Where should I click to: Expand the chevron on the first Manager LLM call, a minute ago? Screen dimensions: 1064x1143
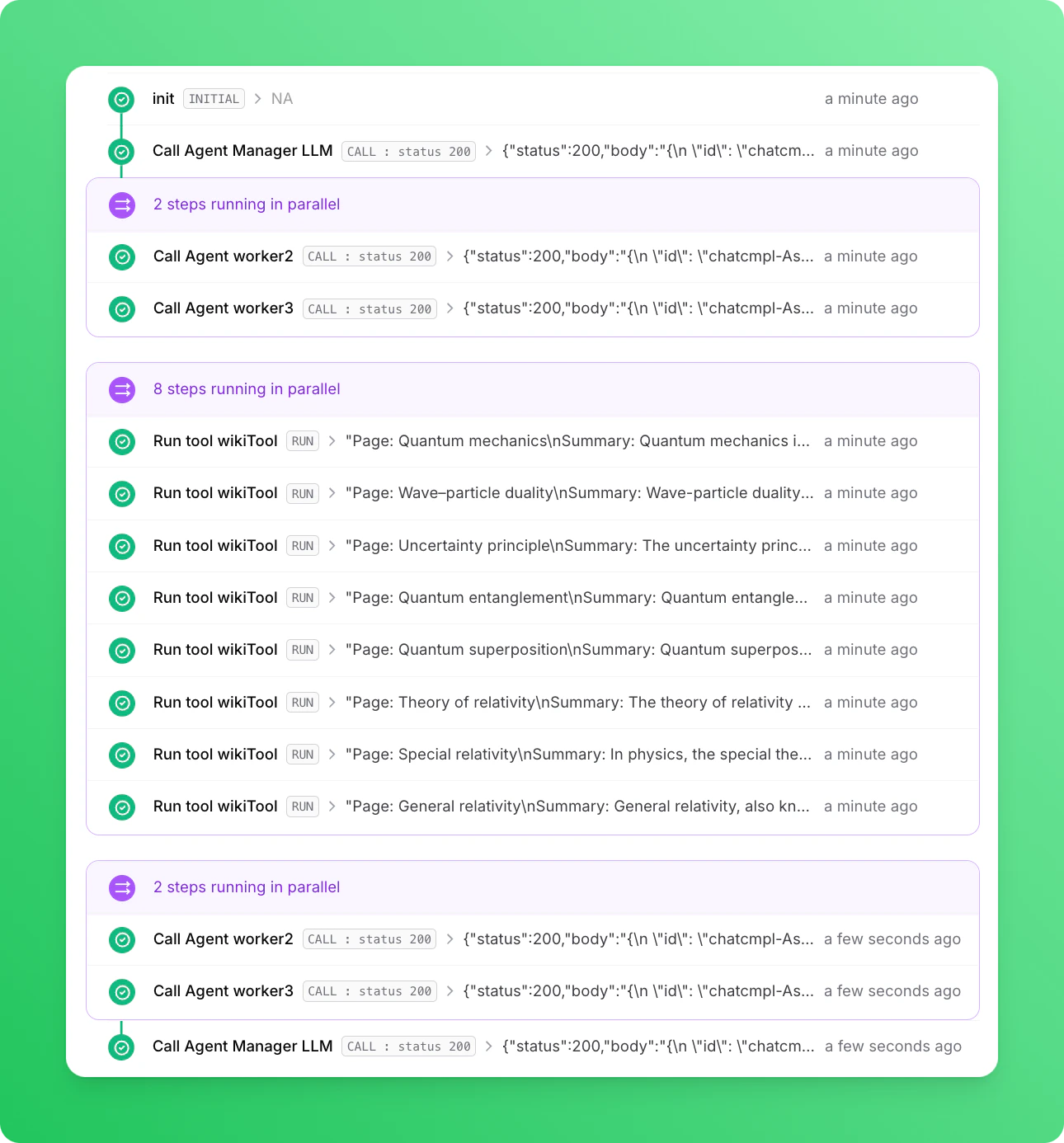(x=488, y=151)
